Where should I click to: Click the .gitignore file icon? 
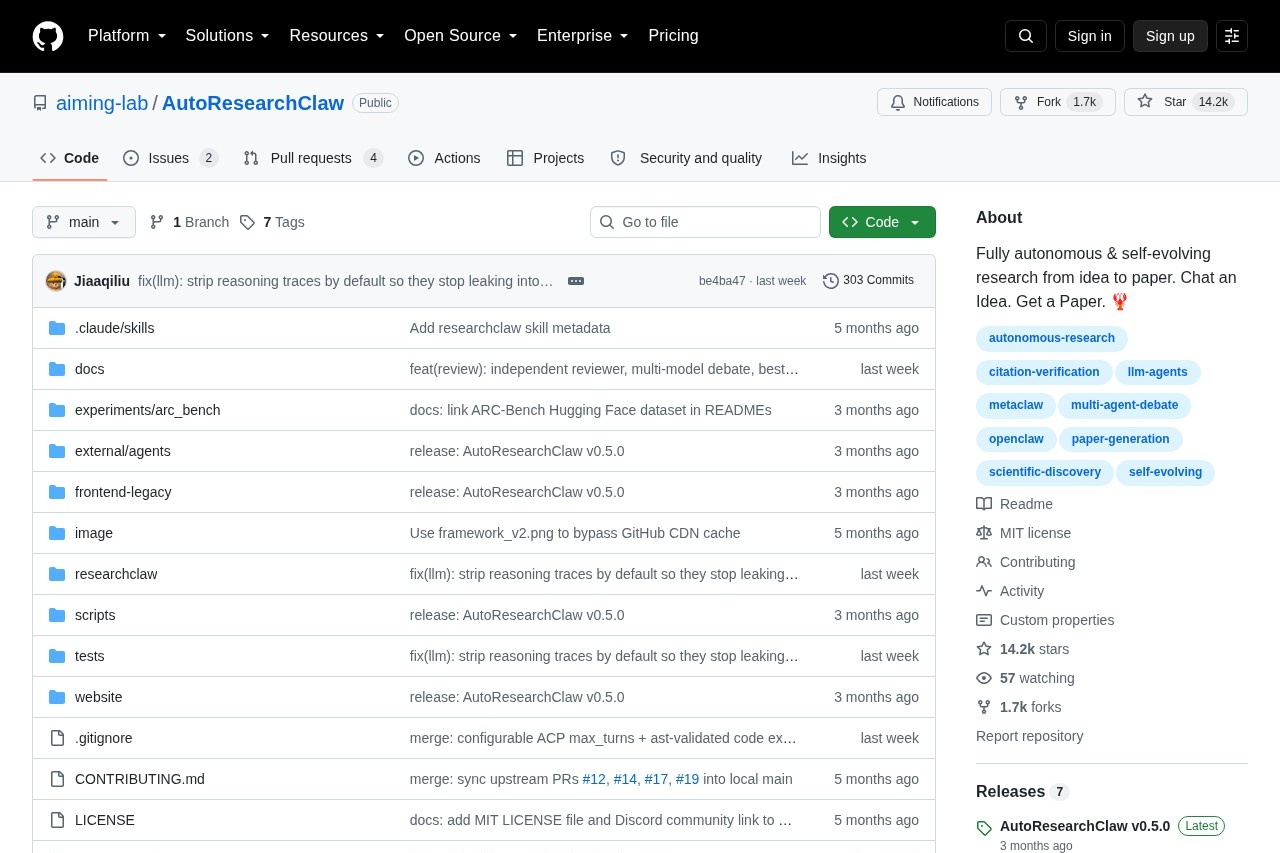point(57,738)
